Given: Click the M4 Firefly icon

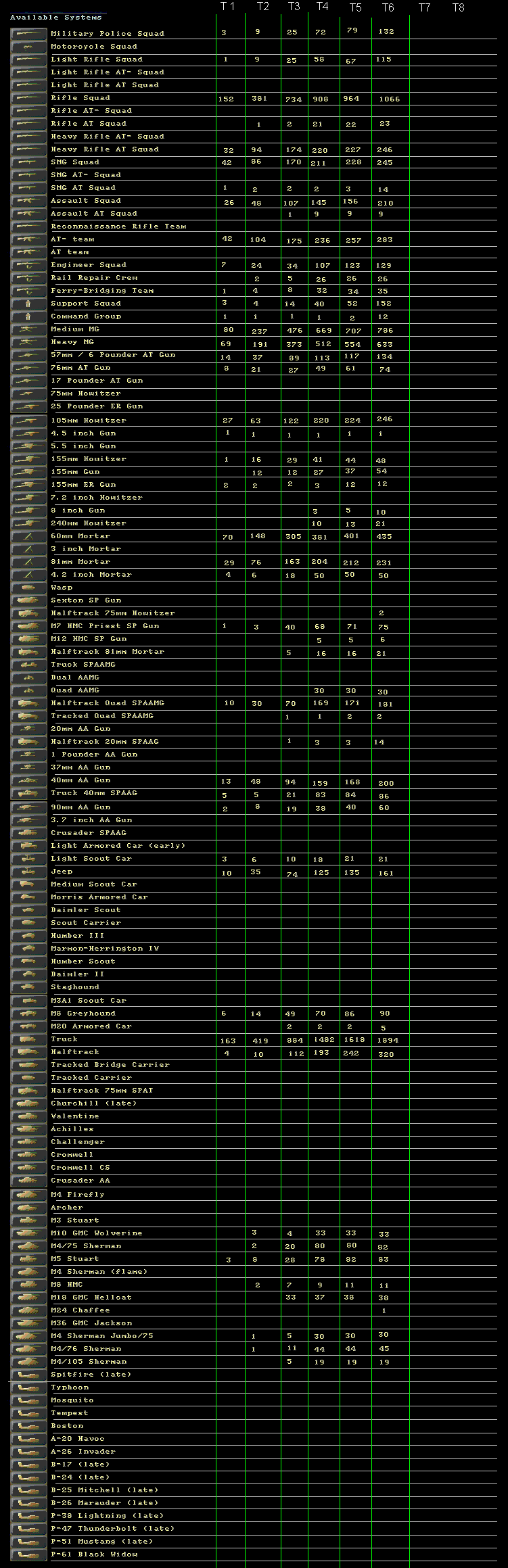Looking at the screenshot, I should pos(28,1194).
